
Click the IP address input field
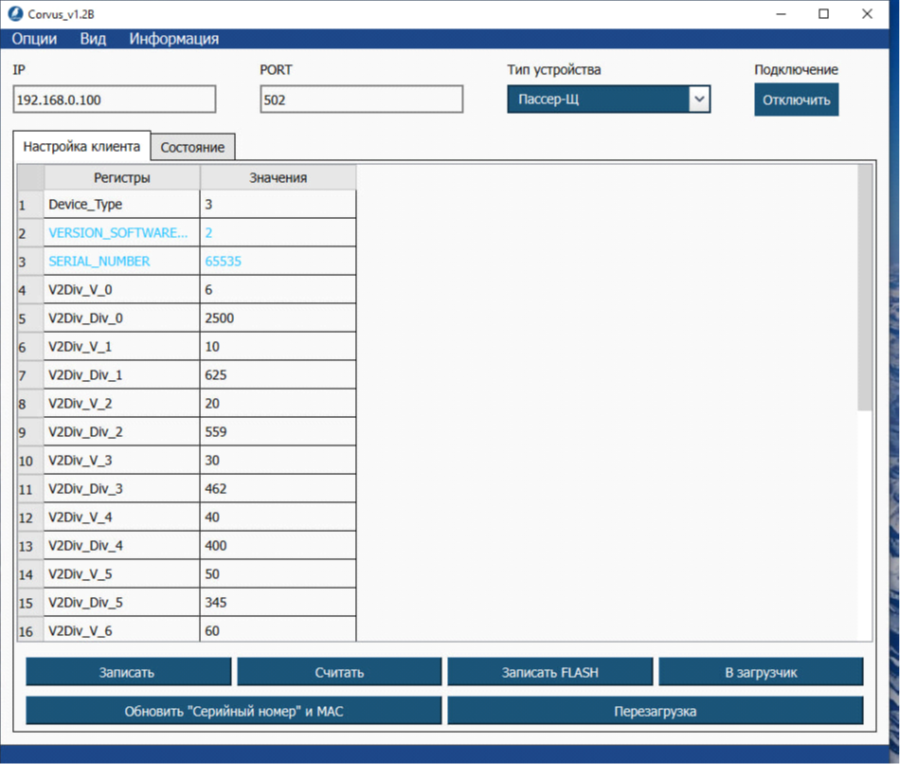click(114, 100)
